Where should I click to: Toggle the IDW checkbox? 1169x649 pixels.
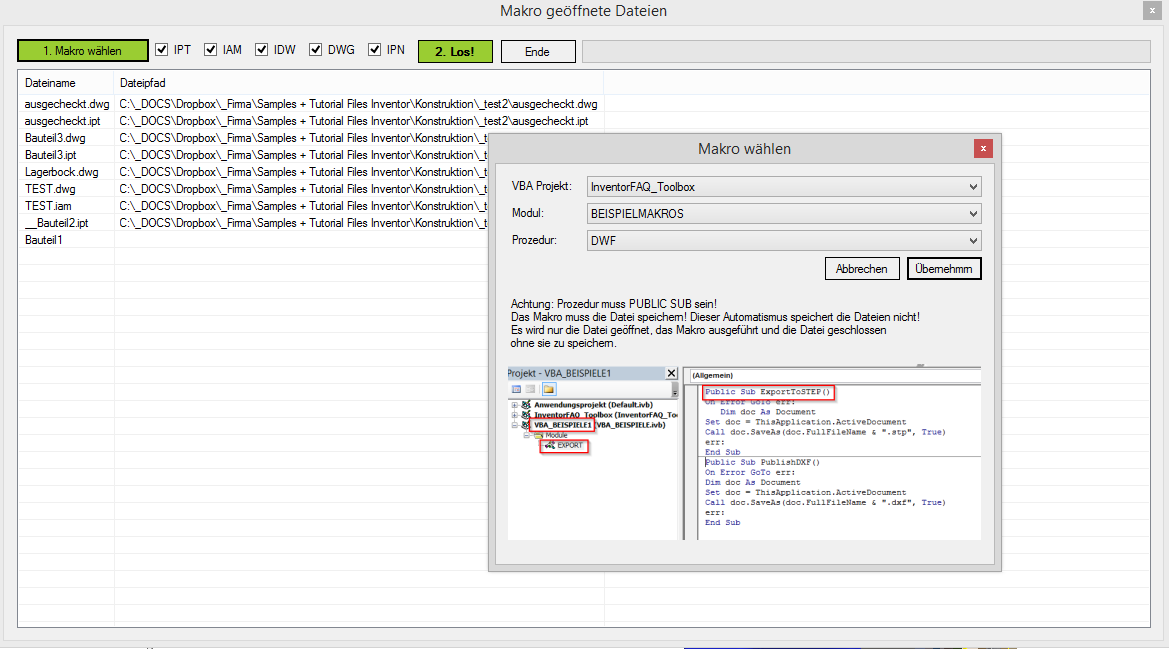click(262, 50)
